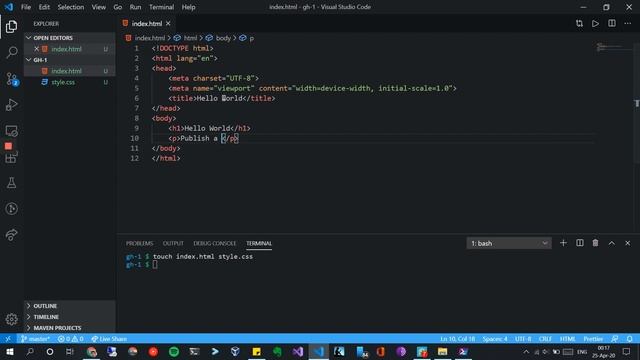Switch to the Debug Console tab
Screen dimensions: 640x360
pyautogui.click(x=215, y=243)
